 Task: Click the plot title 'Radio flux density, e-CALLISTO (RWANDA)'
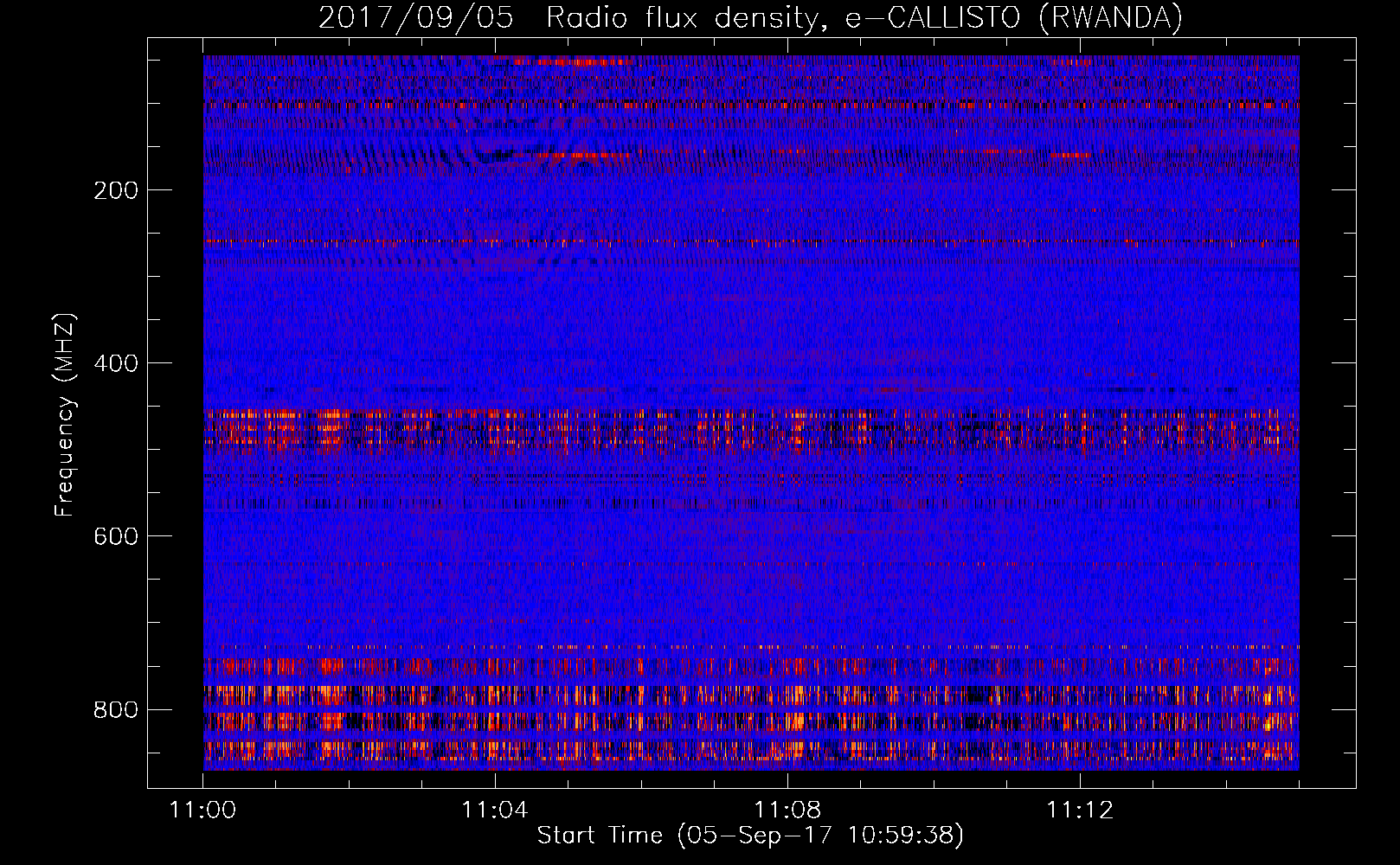pyautogui.click(x=864, y=18)
